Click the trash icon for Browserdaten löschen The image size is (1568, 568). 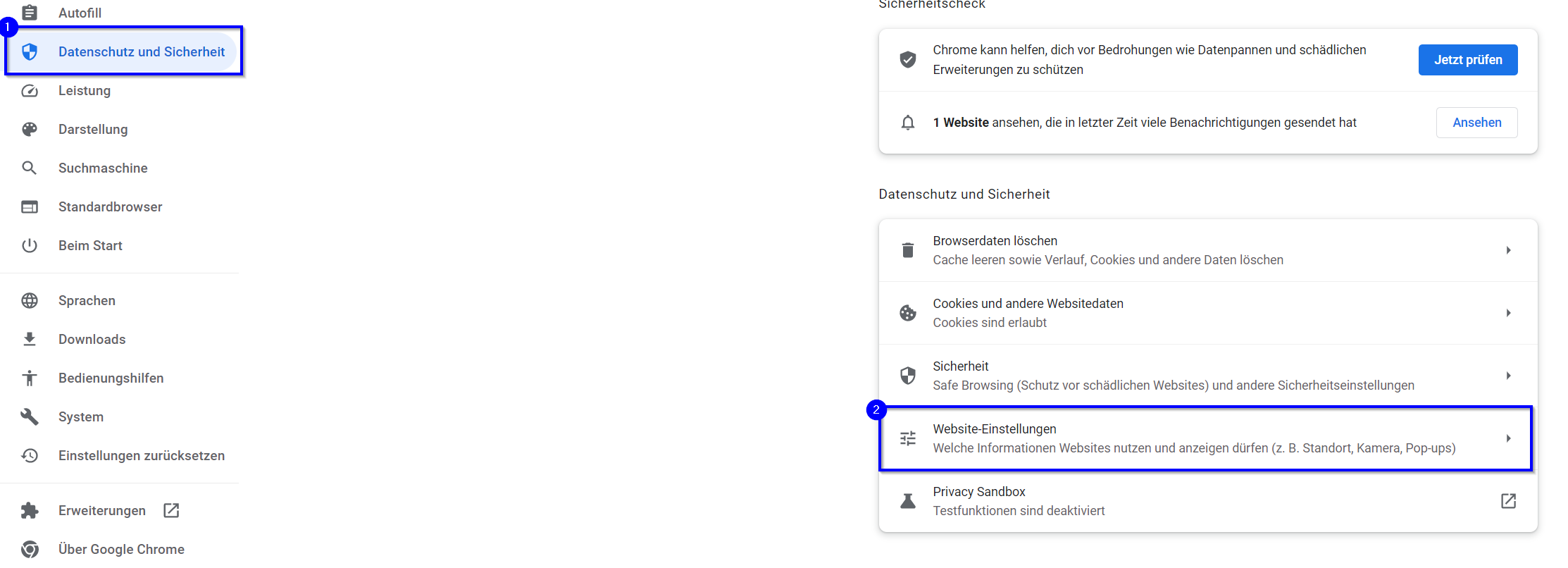click(908, 250)
